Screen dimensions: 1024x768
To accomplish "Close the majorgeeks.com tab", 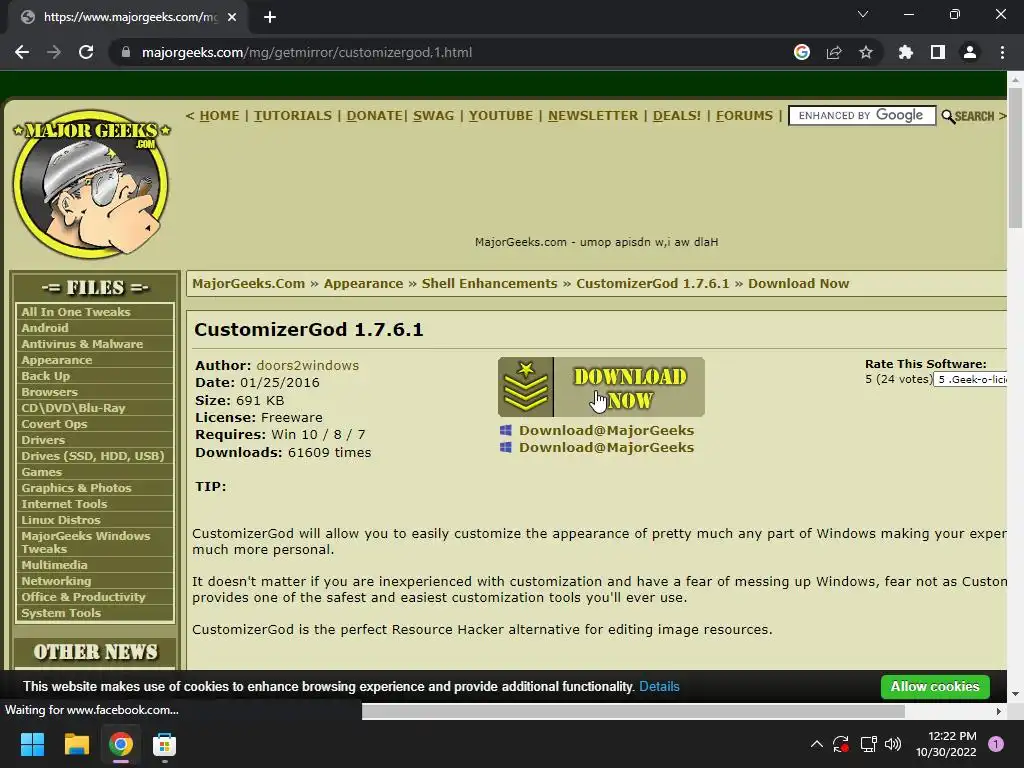I will pyautogui.click(x=232, y=17).
